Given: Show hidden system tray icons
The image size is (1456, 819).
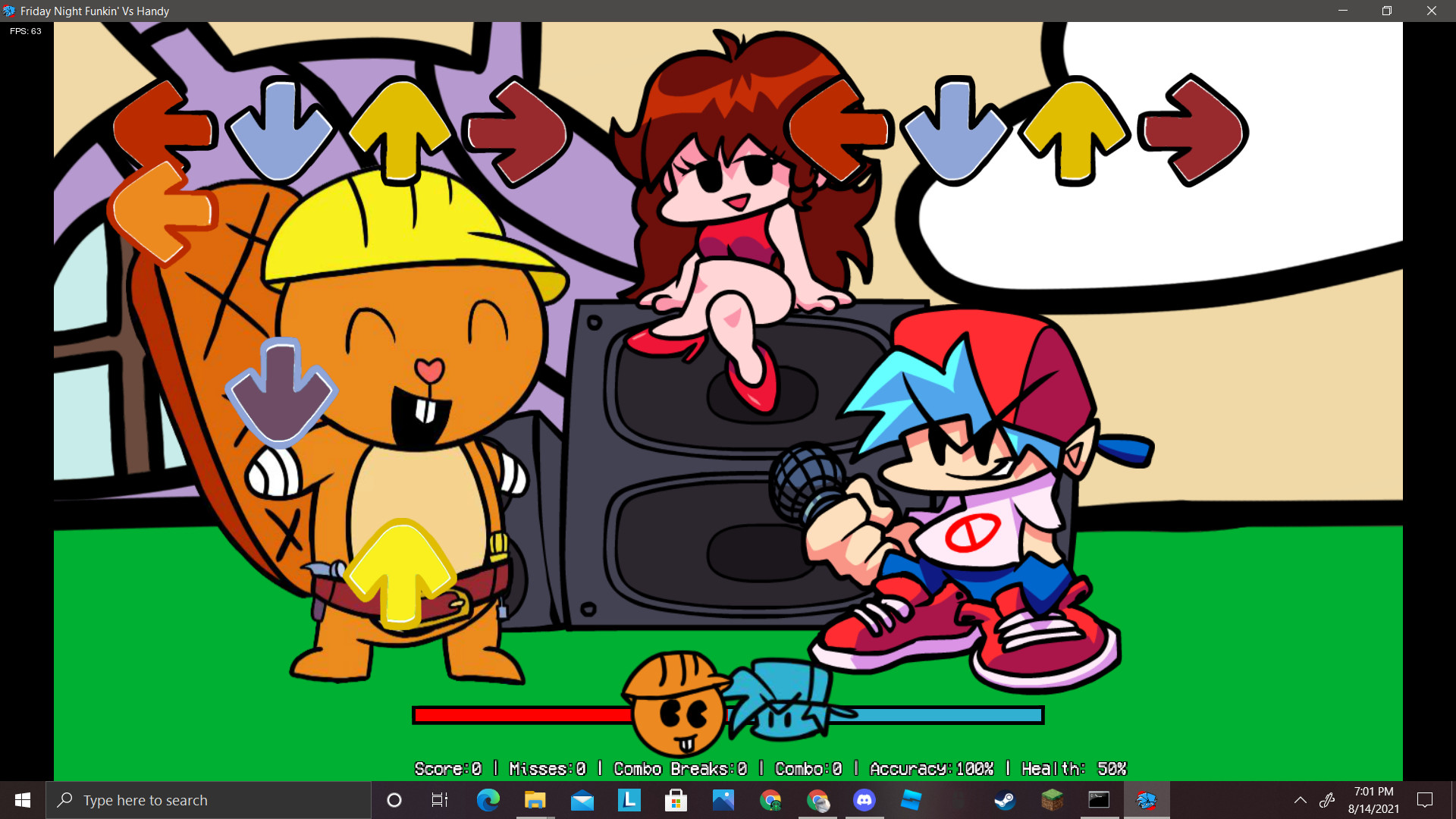Looking at the screenshot, I should point(1300,800).
